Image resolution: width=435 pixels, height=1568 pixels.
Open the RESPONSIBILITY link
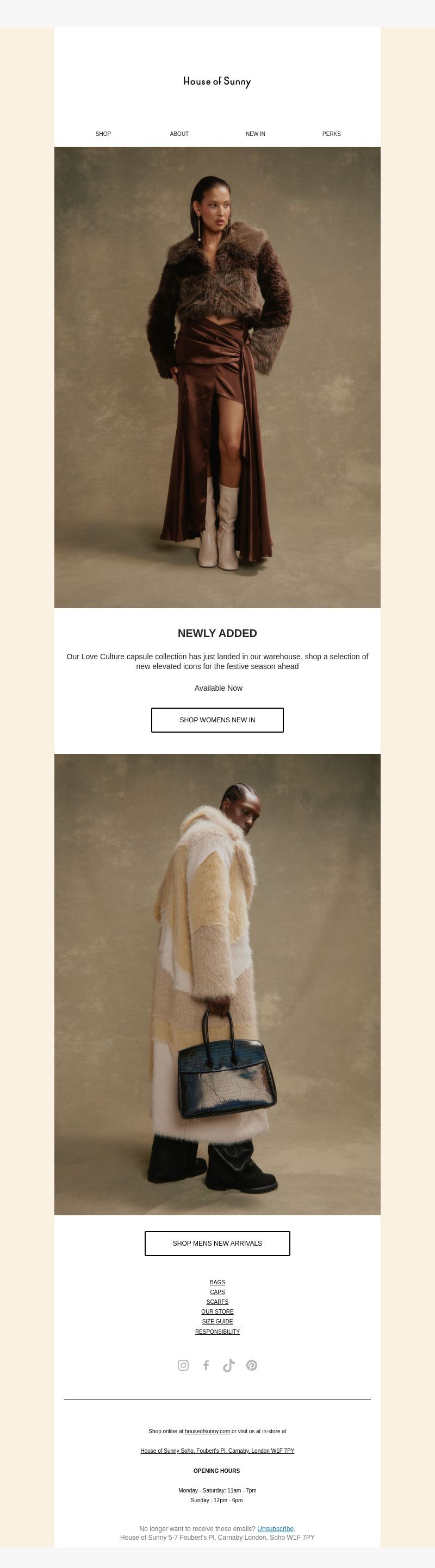click(x=217, y=1331)
